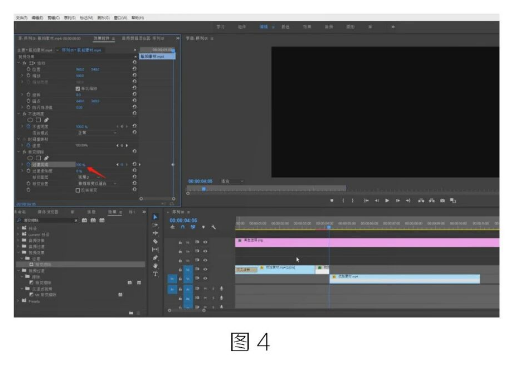Click Go to In point button
513x365 pixels.
coord(366,201)
